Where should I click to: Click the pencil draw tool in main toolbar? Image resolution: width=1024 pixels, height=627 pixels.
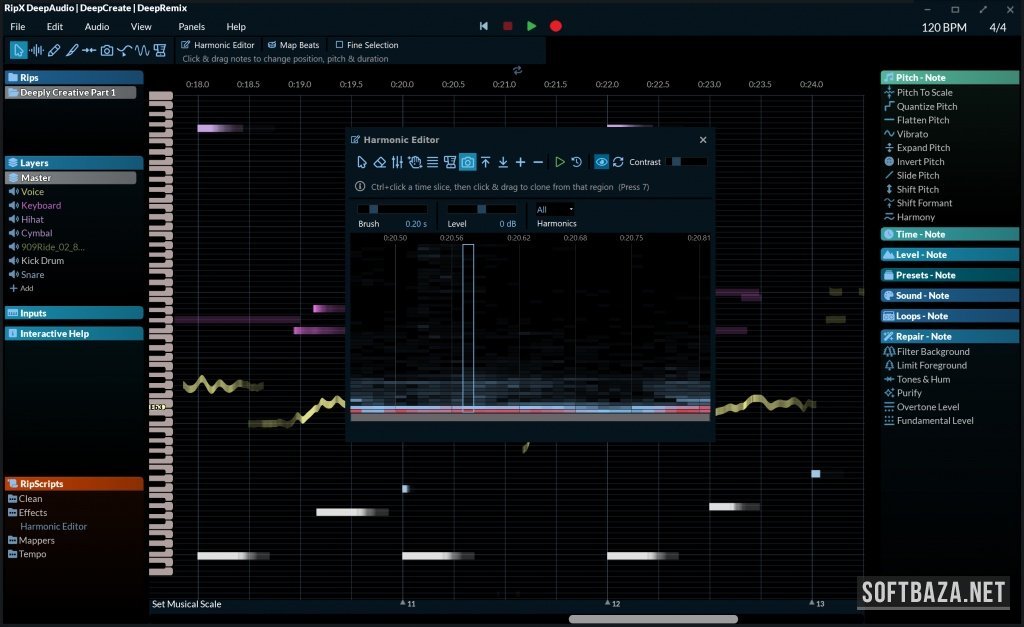[55, 50]
